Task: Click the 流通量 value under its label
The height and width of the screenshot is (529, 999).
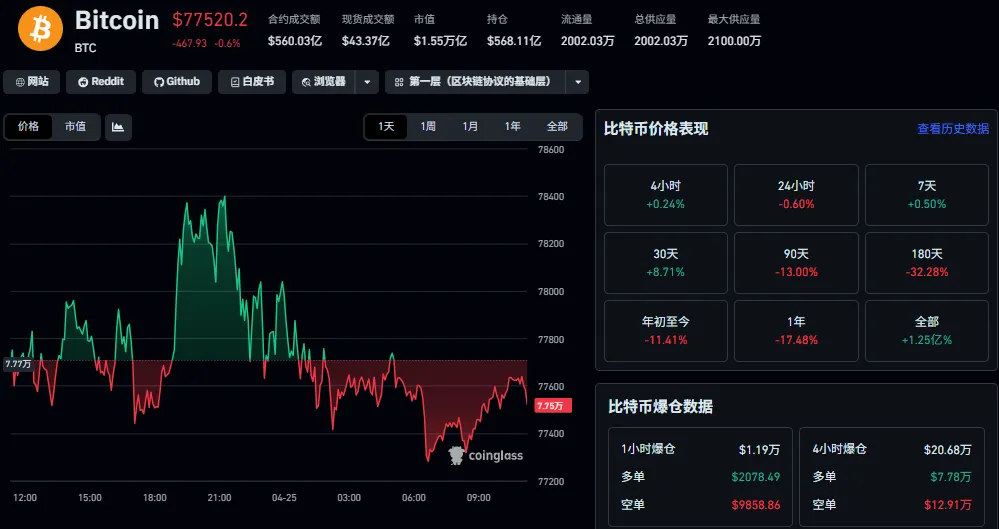Action: (587, 41)
